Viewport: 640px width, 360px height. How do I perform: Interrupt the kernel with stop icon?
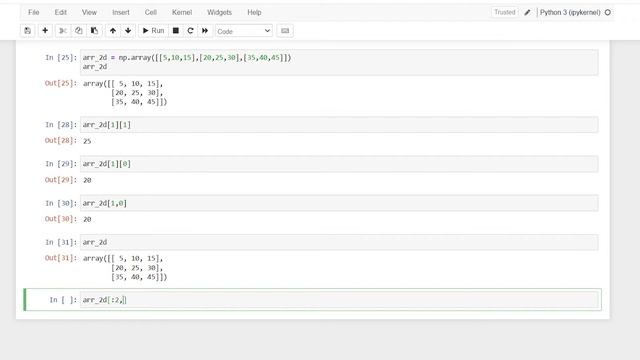tap(176, 31)
